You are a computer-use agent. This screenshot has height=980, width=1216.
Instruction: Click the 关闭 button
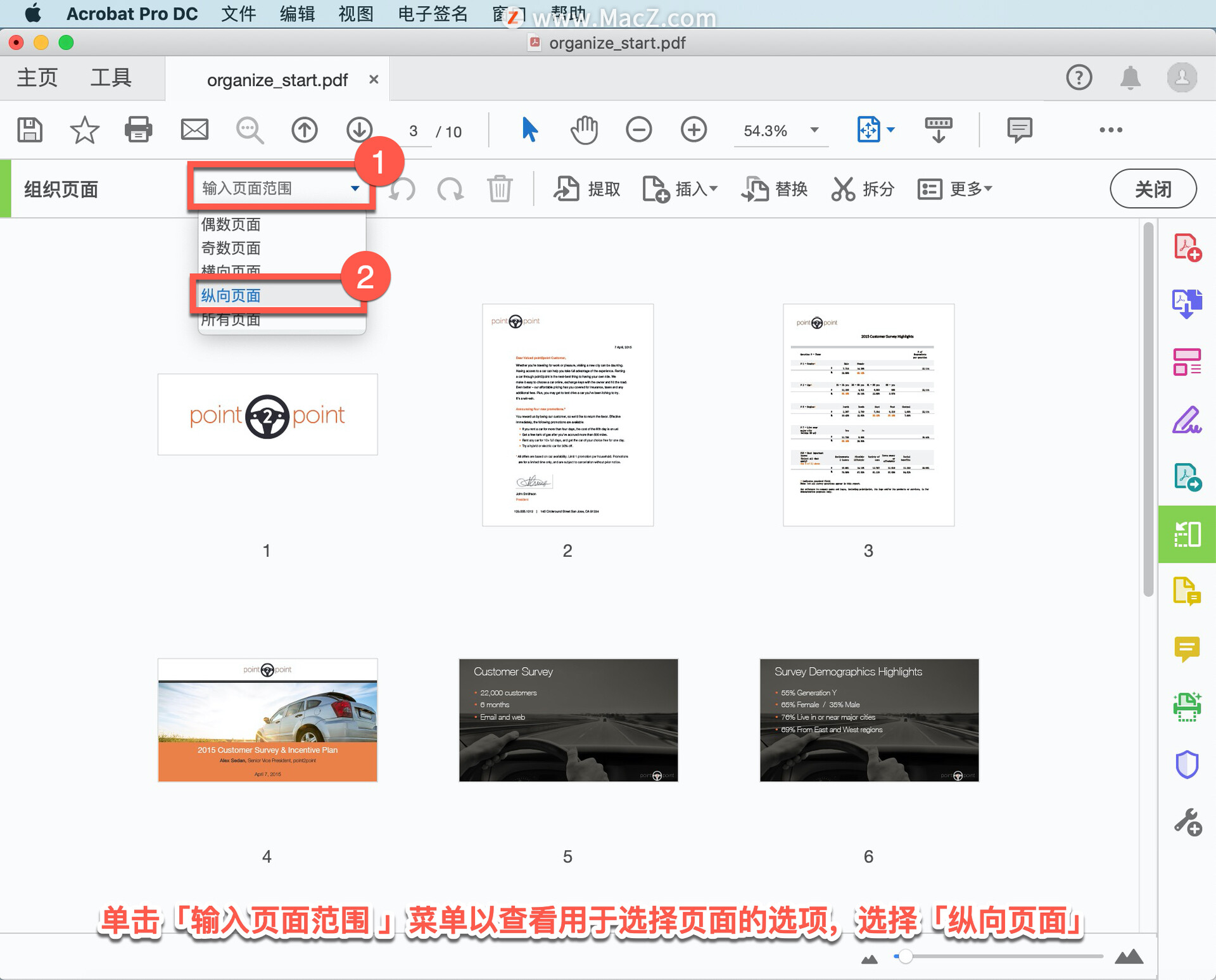coord(1152,189)
